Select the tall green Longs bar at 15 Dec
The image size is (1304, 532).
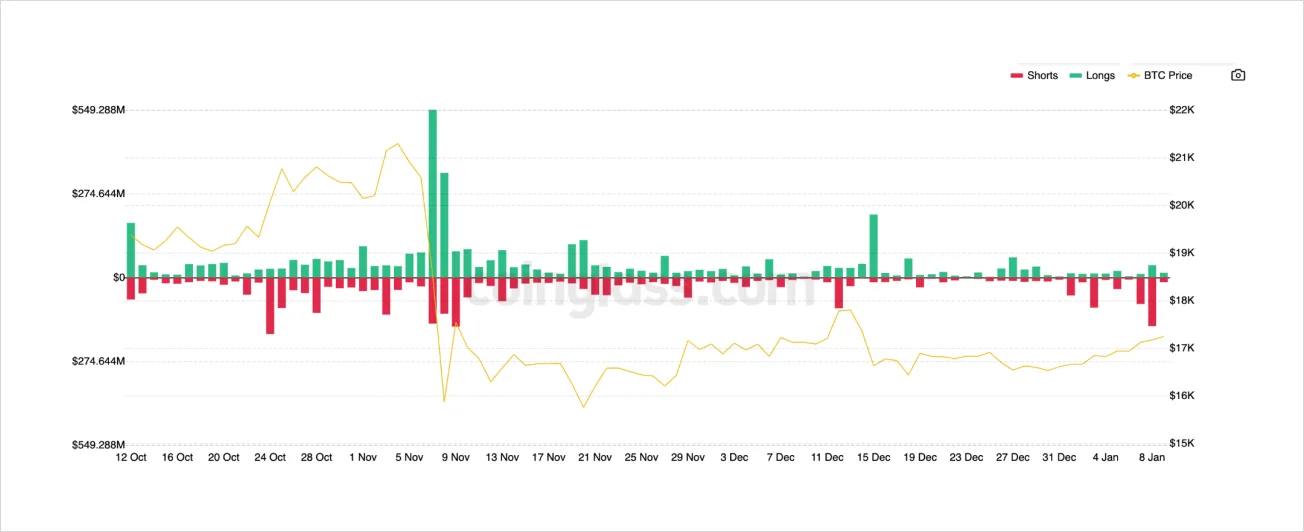pyautogui.click(x=873, y=246)
